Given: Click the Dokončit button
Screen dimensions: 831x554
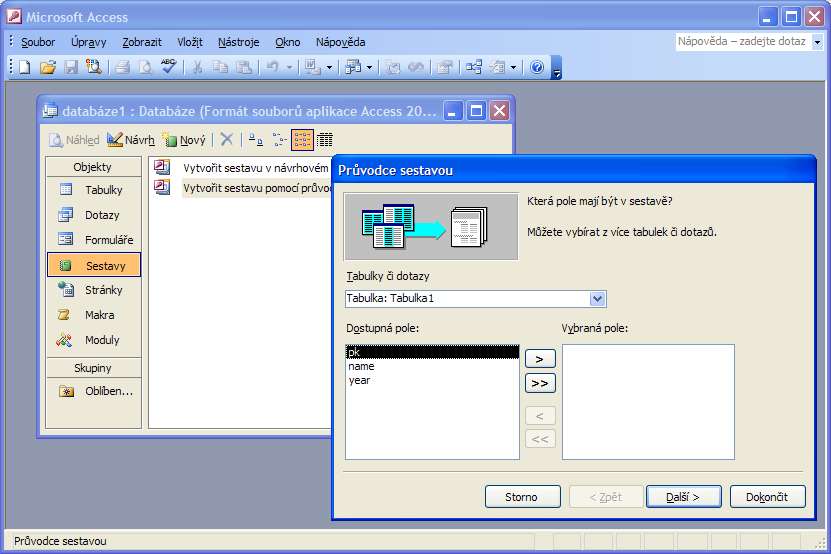Looking at the screenshot, I should point(767,497).
